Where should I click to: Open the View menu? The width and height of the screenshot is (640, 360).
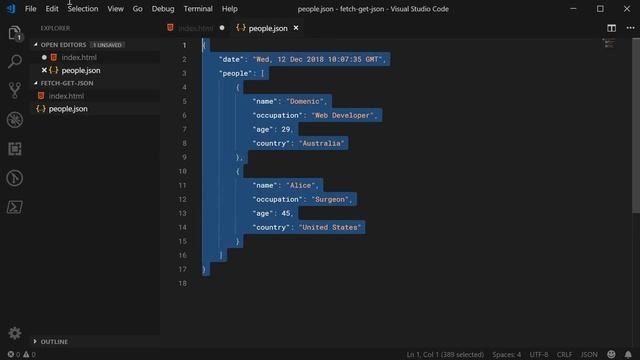[116, 9]
